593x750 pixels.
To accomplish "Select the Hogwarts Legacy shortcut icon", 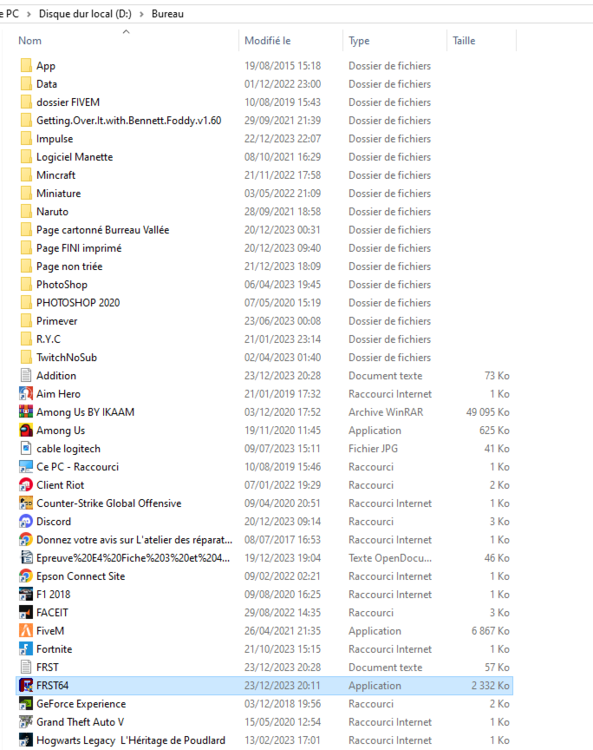I will click(x=26, y=740).
